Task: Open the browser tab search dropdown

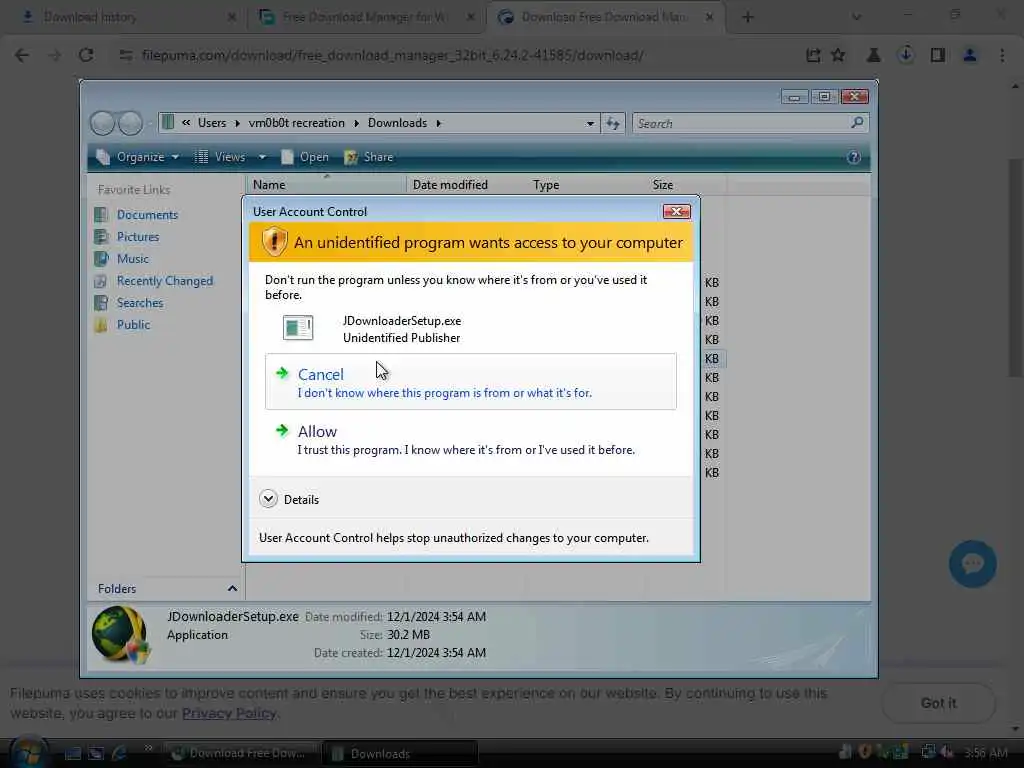Action: coord(856,18)
